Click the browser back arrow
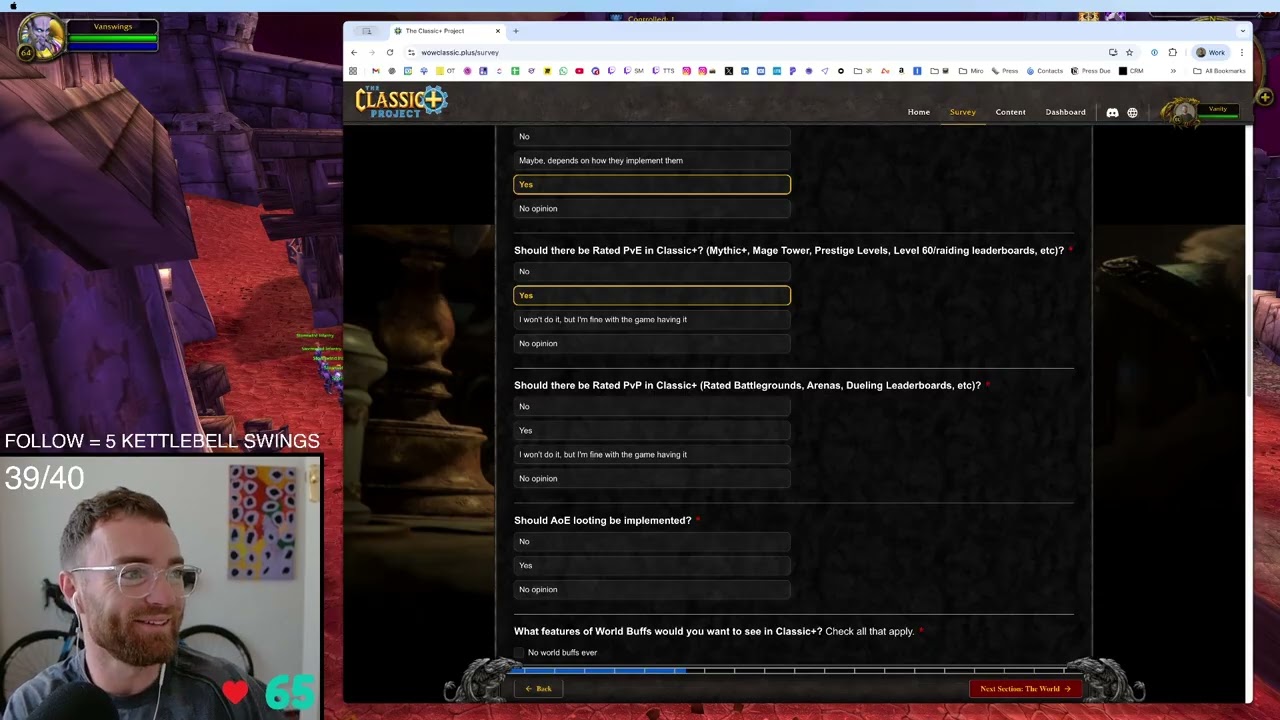The image size is (1280, 720). (x=353, y=52)
